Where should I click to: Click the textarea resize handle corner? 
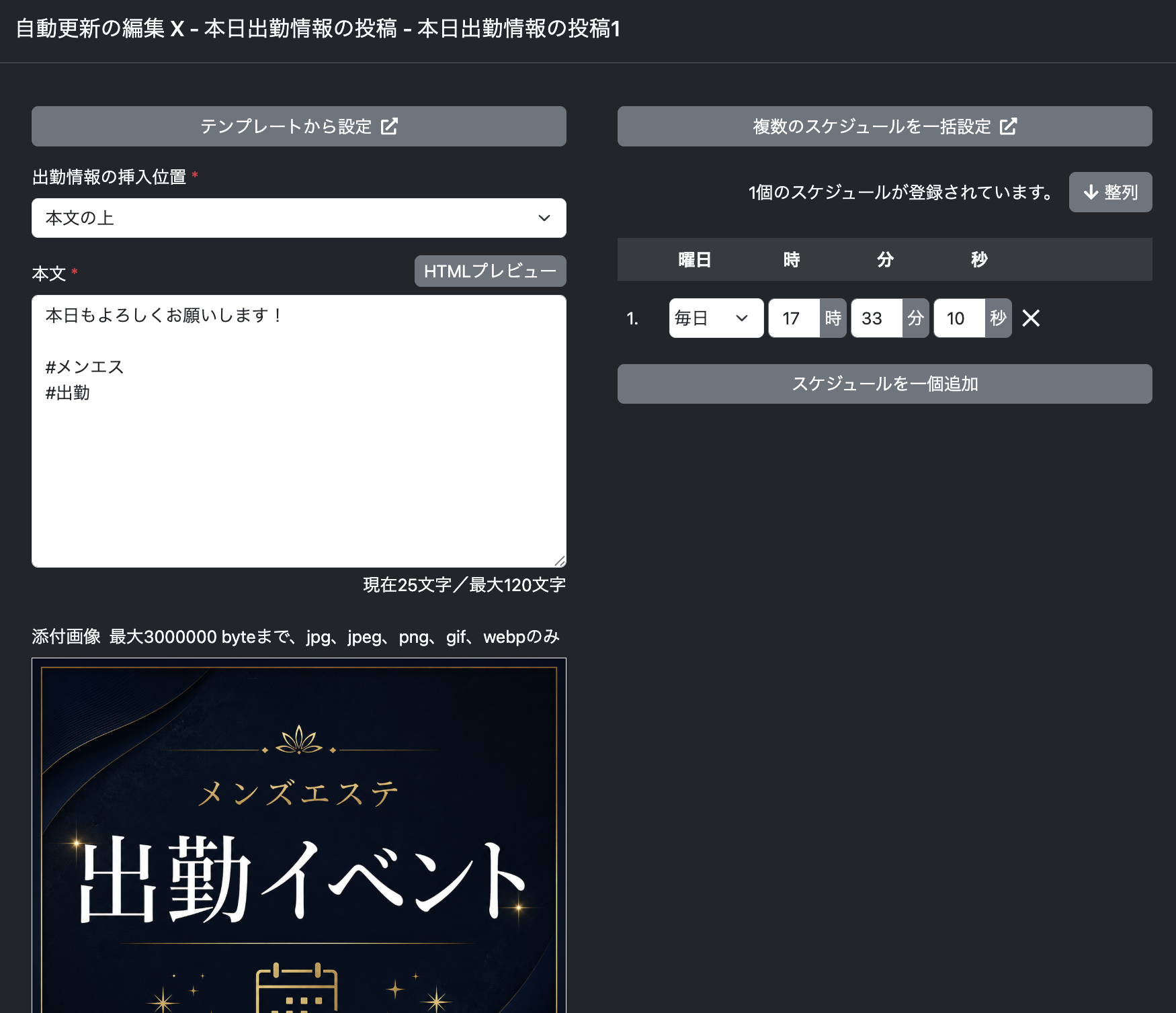point(560,561)
